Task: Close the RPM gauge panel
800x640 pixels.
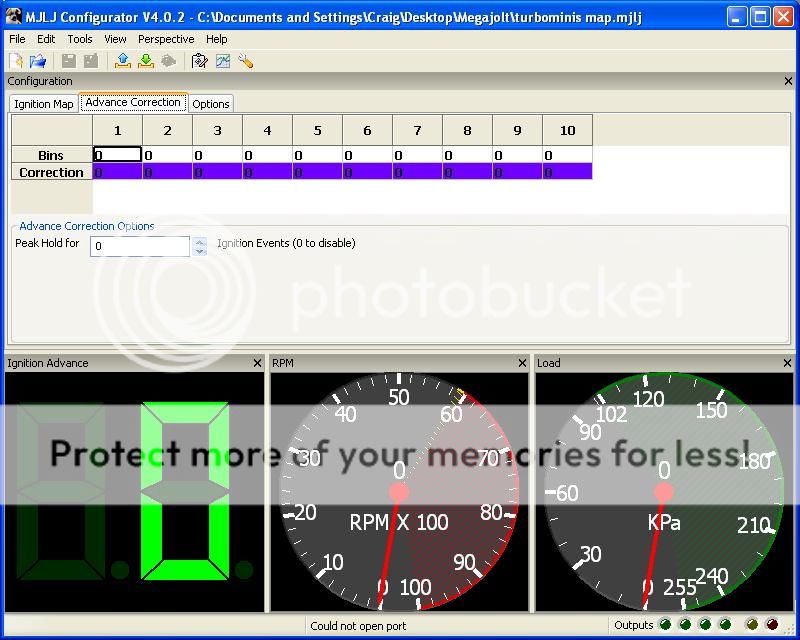Action: coord(522,363)
